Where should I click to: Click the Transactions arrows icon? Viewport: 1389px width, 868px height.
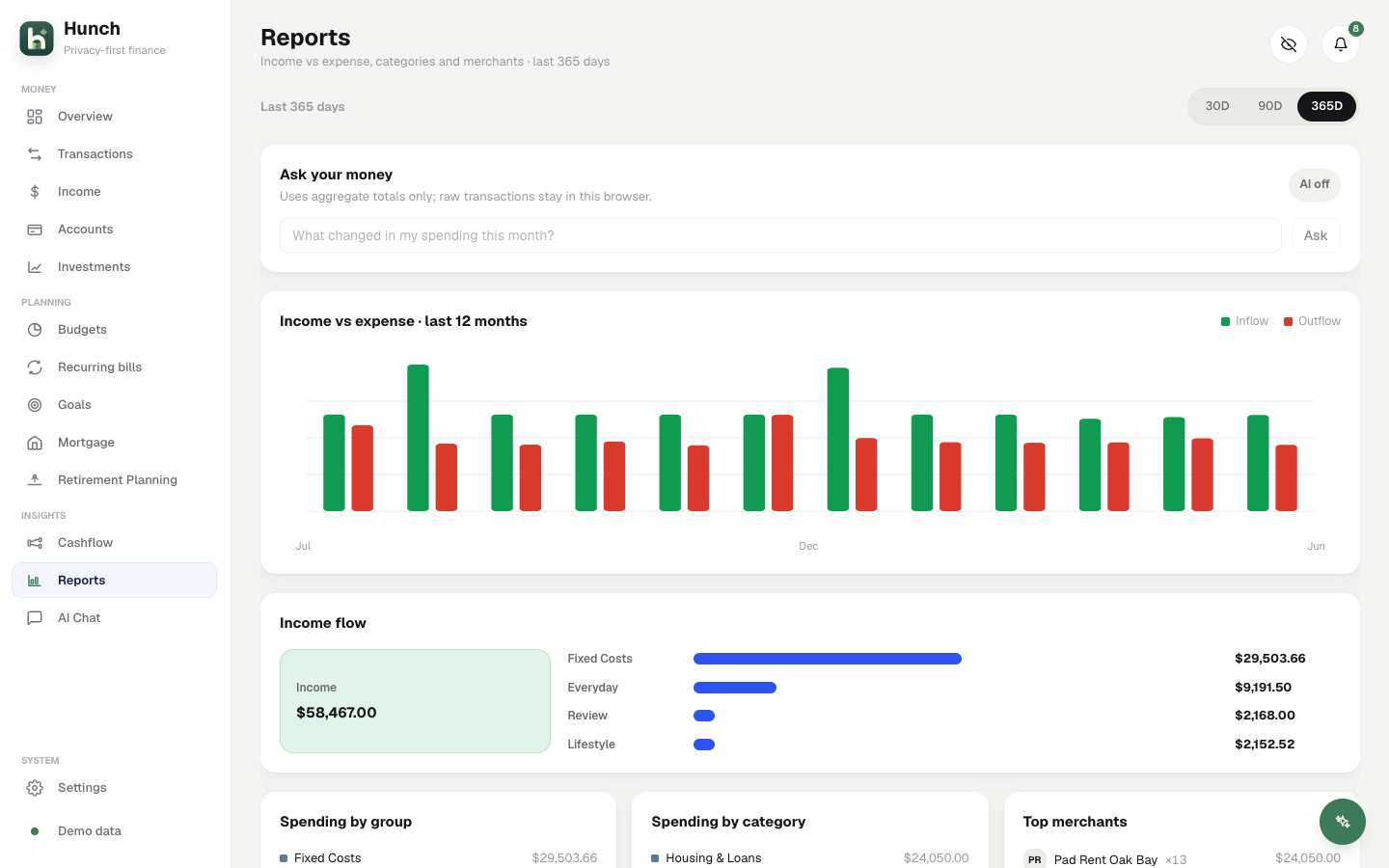(35, 154)
